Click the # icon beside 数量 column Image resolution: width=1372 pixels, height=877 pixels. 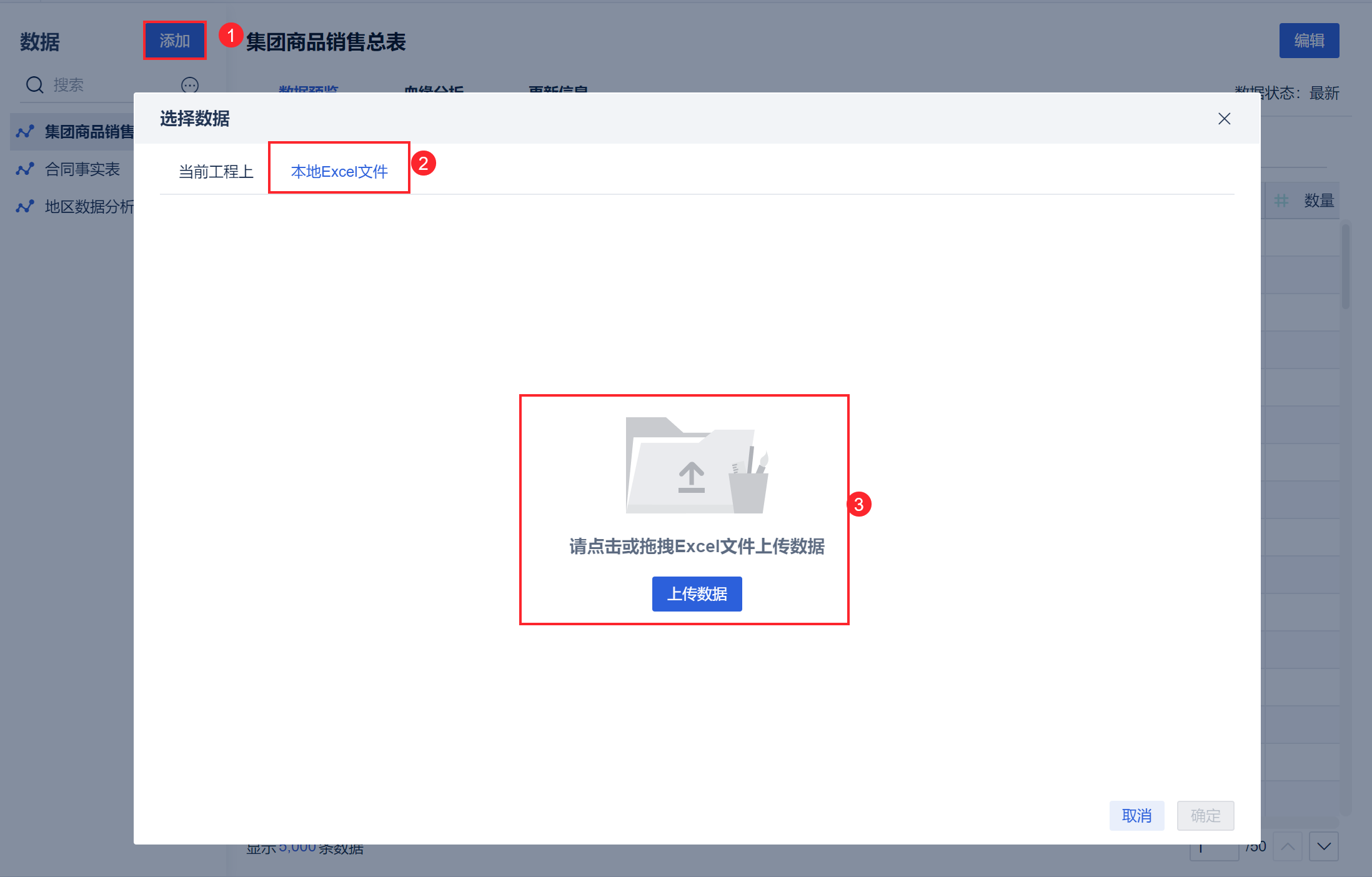click(x=1281, y=201)
